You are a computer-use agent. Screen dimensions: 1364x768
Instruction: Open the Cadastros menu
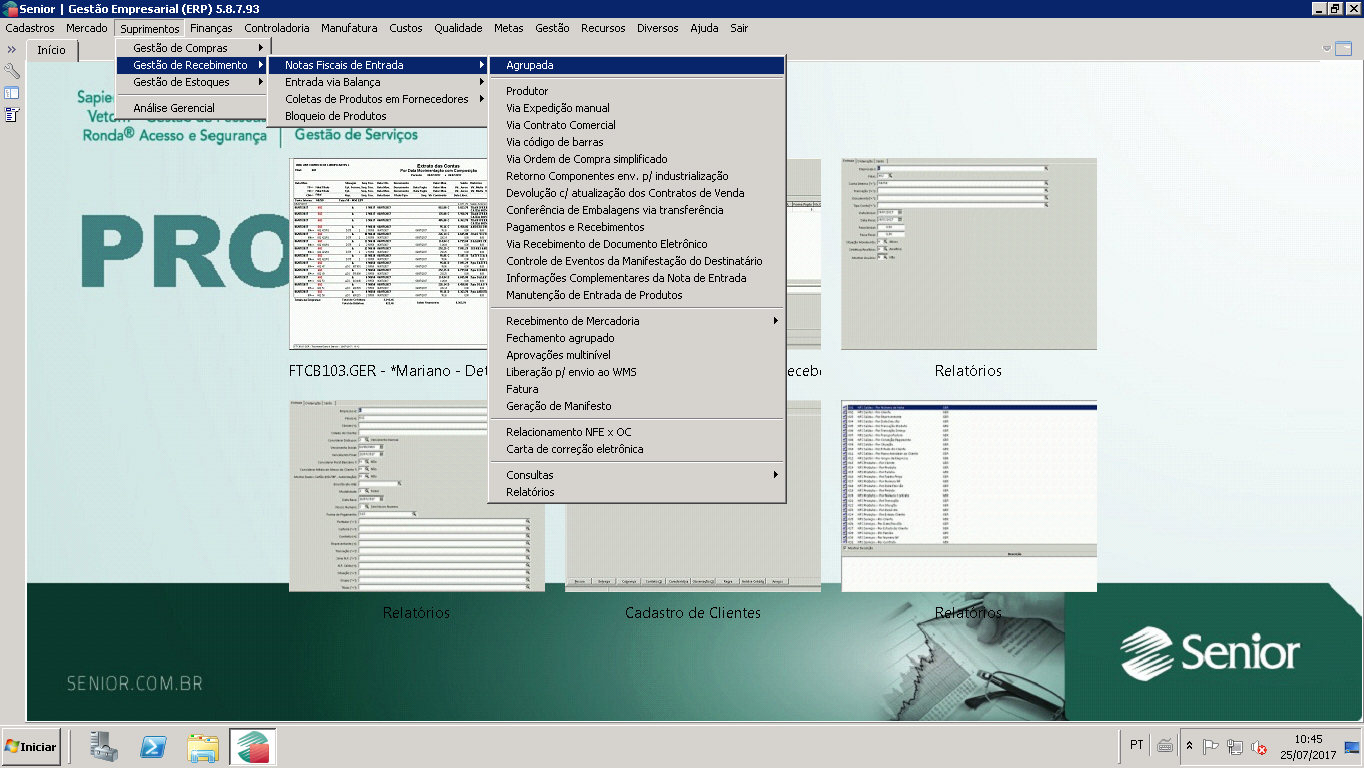(x=30, y=28)
